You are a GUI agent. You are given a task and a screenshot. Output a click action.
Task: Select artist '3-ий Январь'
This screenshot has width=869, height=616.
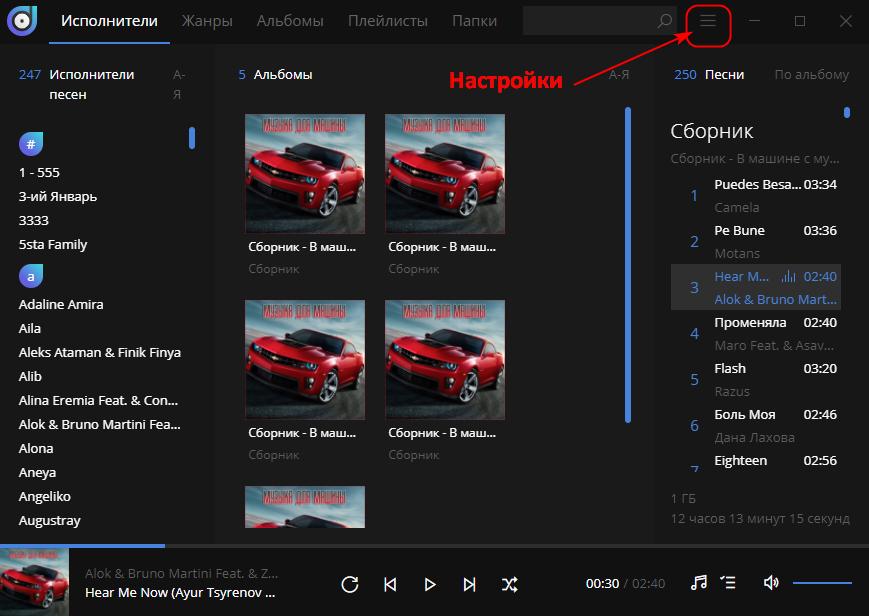(58, 196)
